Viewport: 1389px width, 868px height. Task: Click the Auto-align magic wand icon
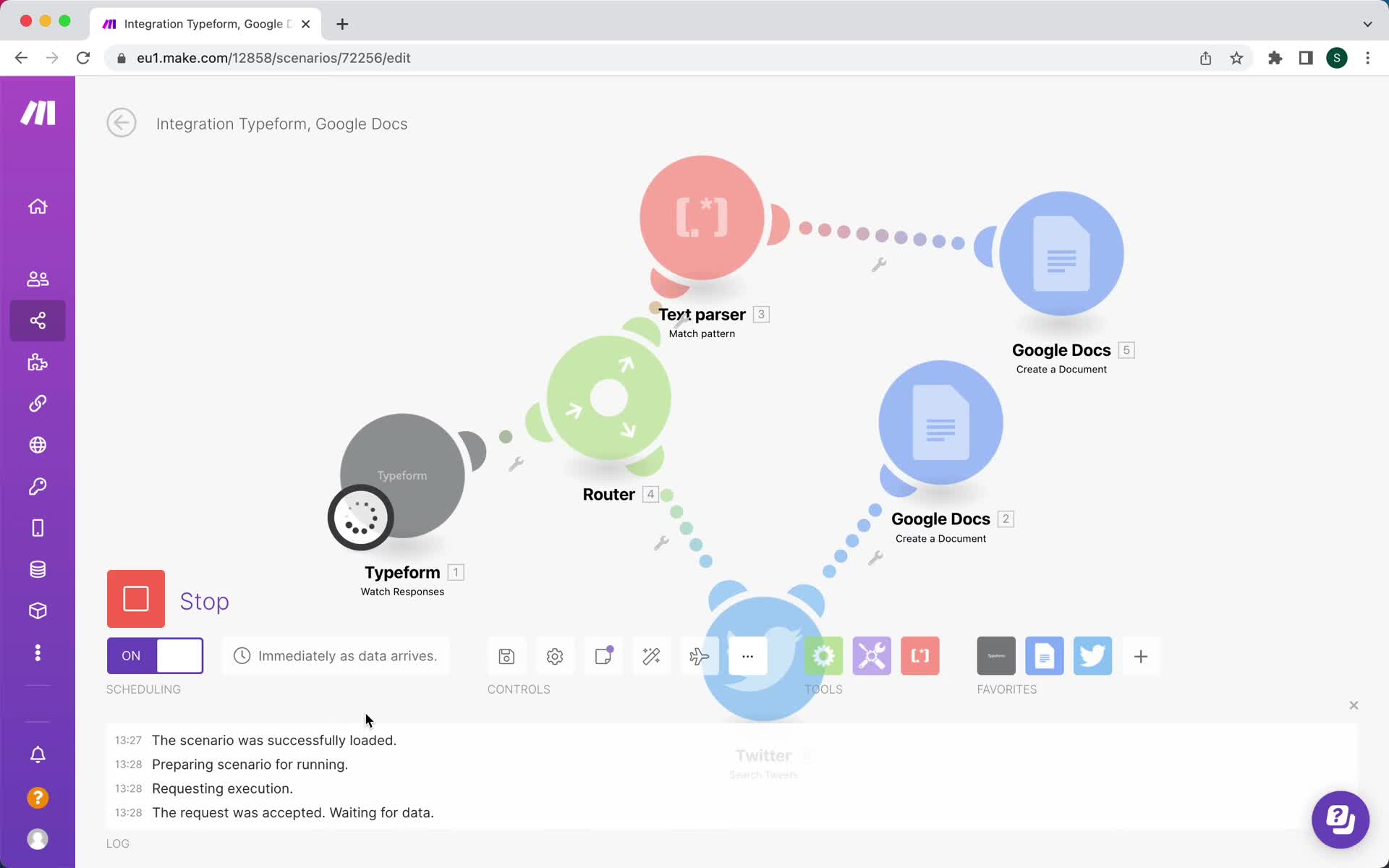coord(651,656)
